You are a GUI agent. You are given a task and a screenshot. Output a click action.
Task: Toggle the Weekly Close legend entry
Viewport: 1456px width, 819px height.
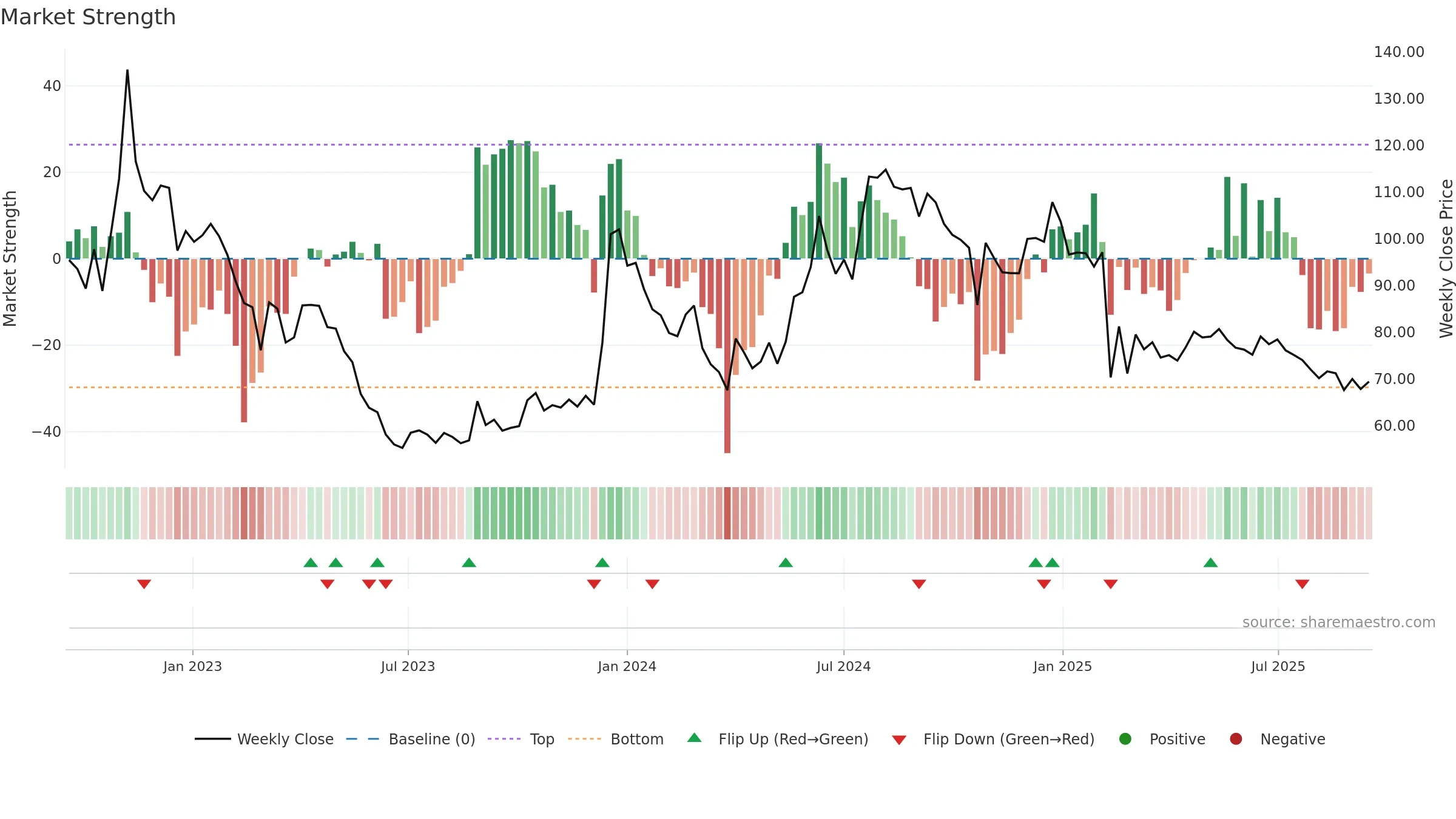285,739
